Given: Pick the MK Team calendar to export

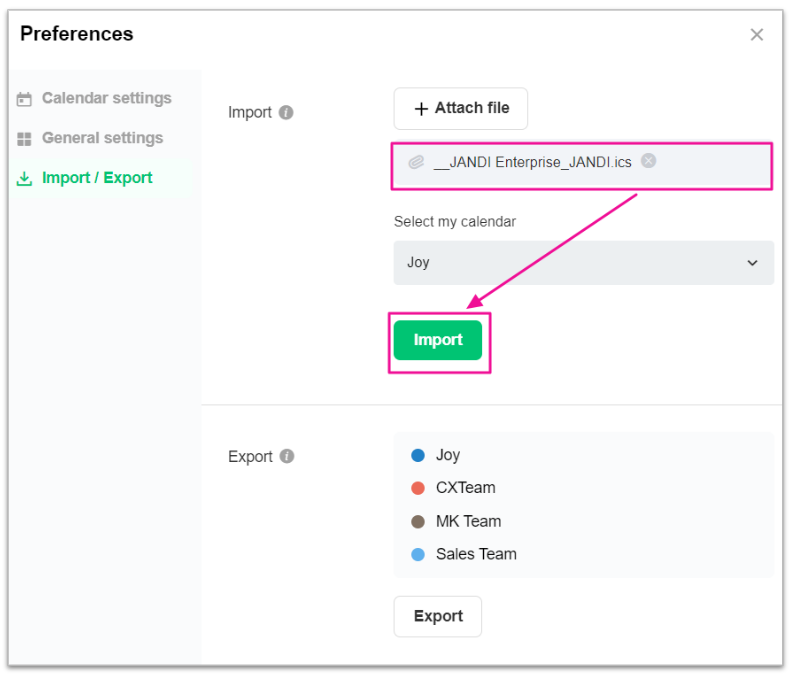Looking at the screenshot, I should [468, 521].
